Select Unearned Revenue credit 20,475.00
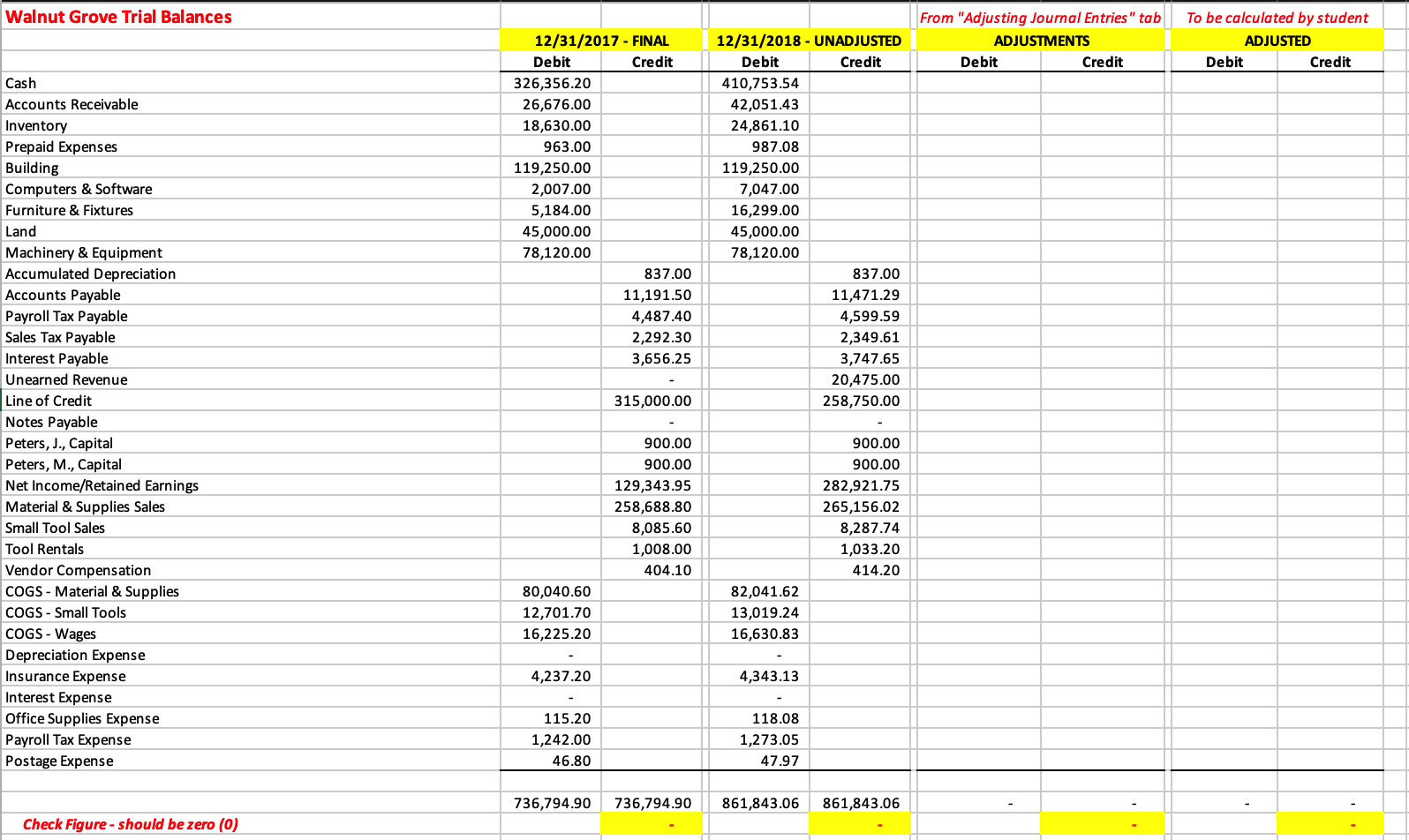 860,379
